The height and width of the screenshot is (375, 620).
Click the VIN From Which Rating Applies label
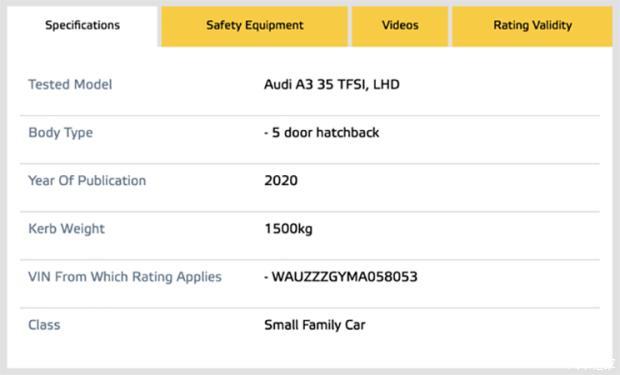coord(125,277)
